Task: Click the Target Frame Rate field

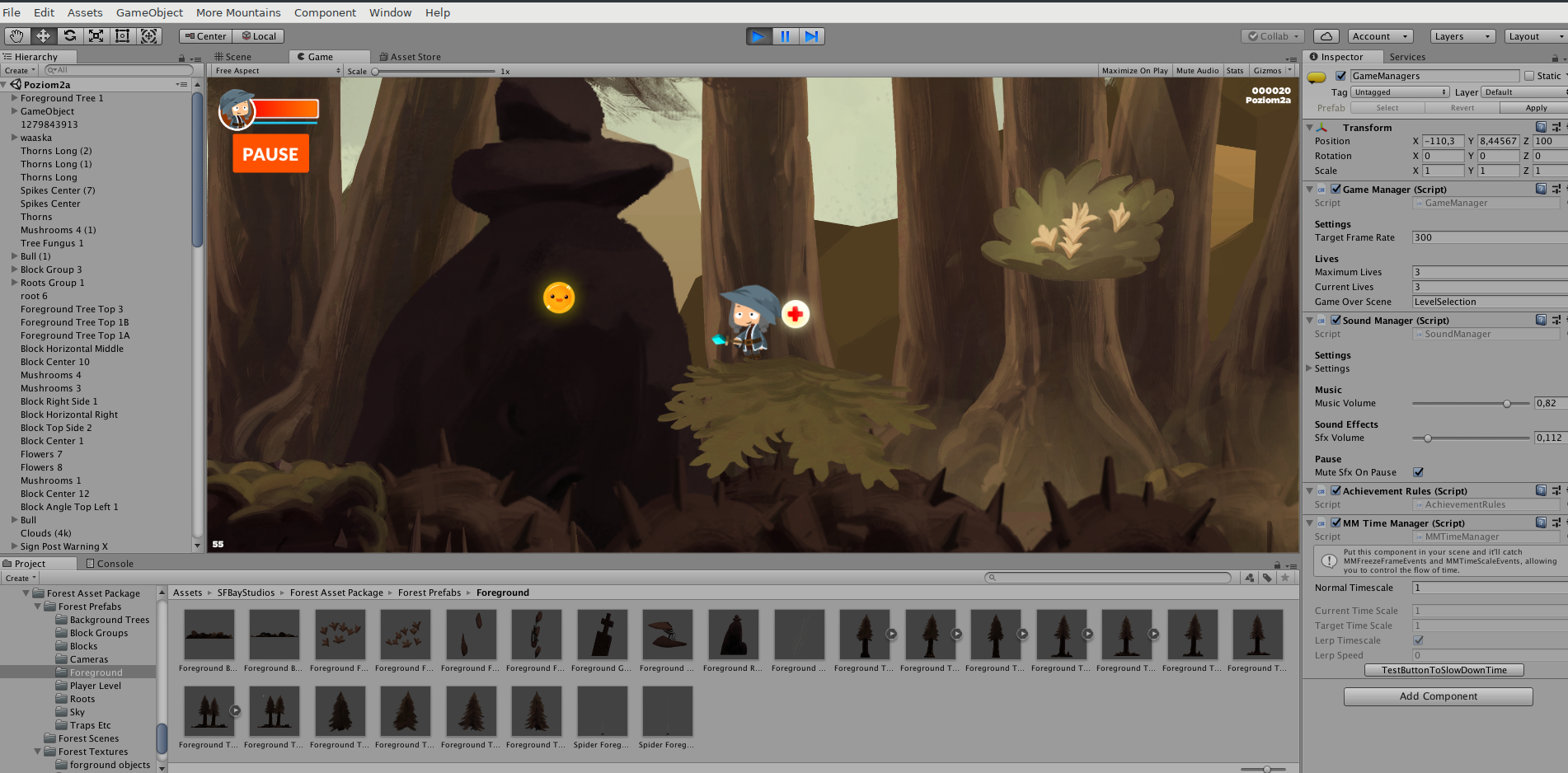Action: [1490, 237]
